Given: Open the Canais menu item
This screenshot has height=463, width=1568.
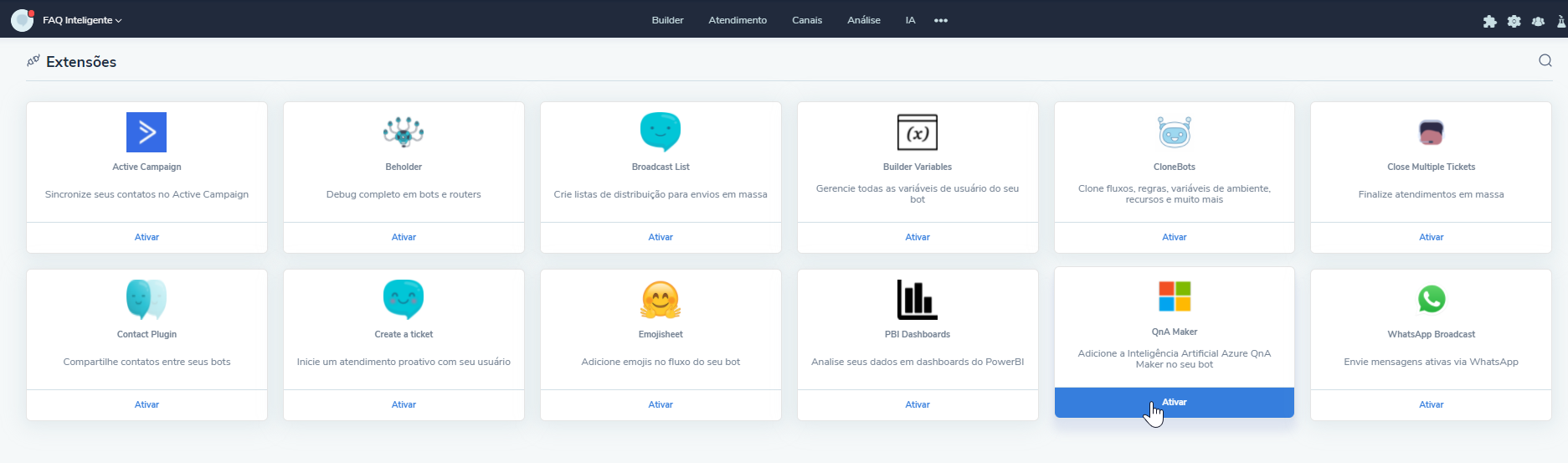Looking at the screenshot, I should [806, 20].
